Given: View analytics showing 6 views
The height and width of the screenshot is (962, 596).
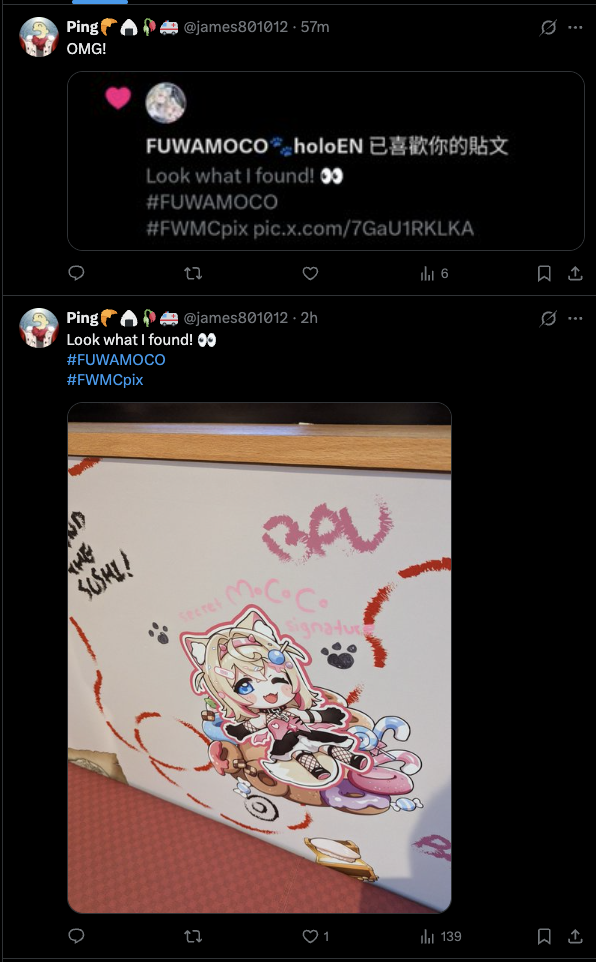Looking at the screenshot, I should (435, 274).
